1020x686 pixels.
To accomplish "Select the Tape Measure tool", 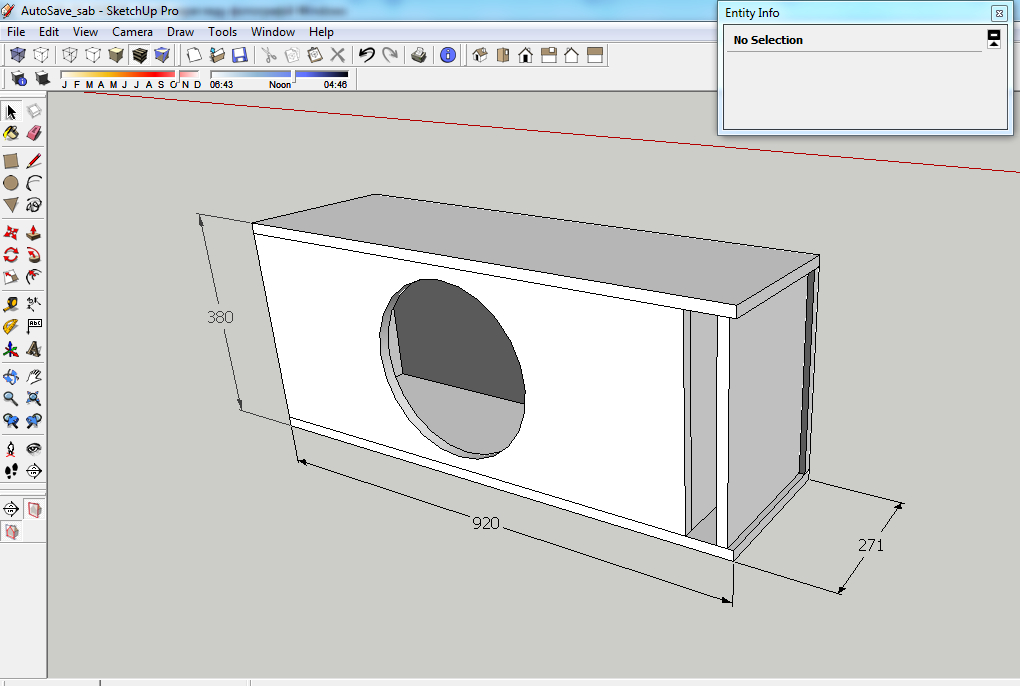I will click(11, 304).
